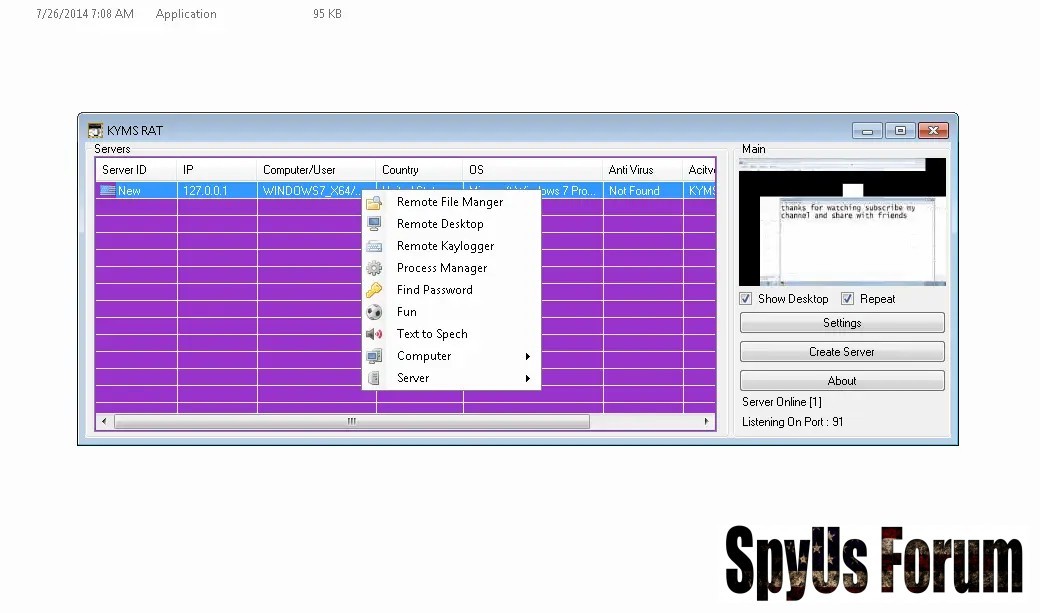Screen dimensions: 1040x613
Task: Select the gear icon for Process Manager
Action: [x=374, y=268]
